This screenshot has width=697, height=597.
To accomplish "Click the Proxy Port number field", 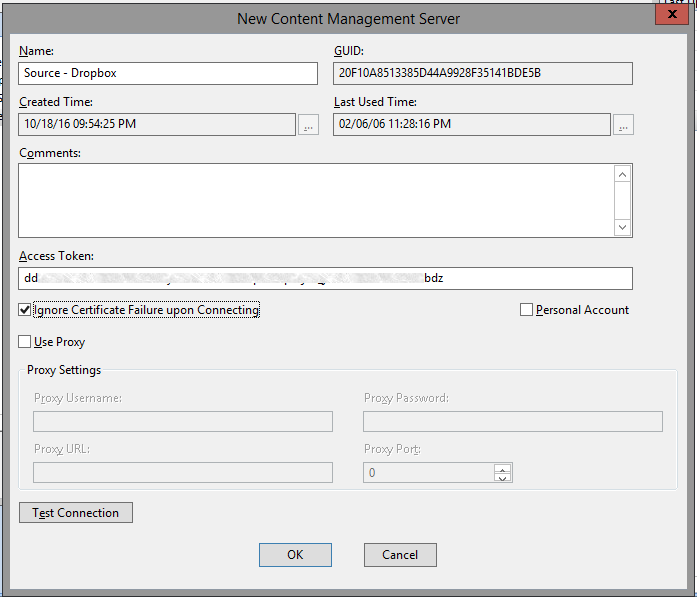I will [428, 473].
